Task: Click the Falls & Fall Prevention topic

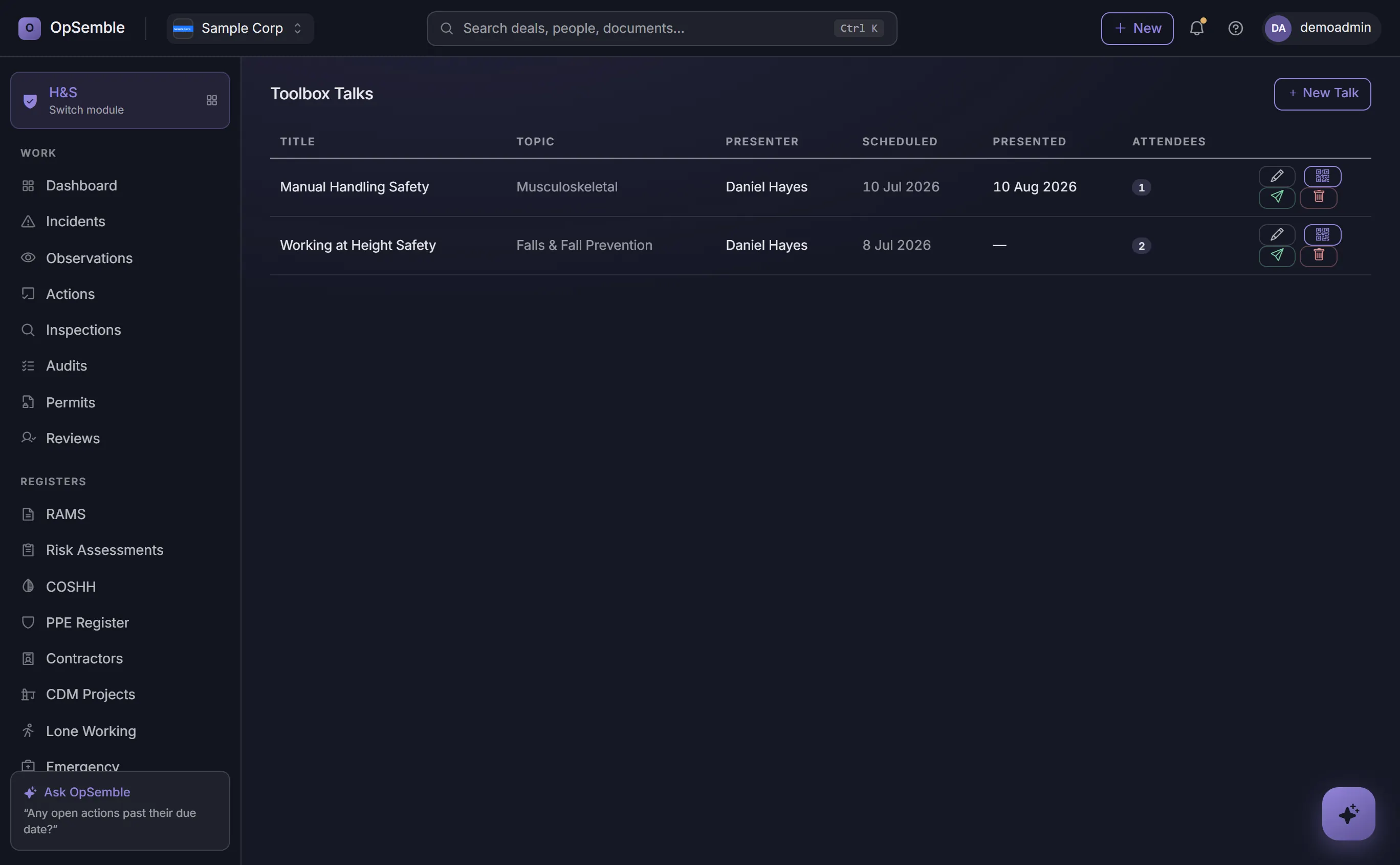Action: click(x=584, y=246)
